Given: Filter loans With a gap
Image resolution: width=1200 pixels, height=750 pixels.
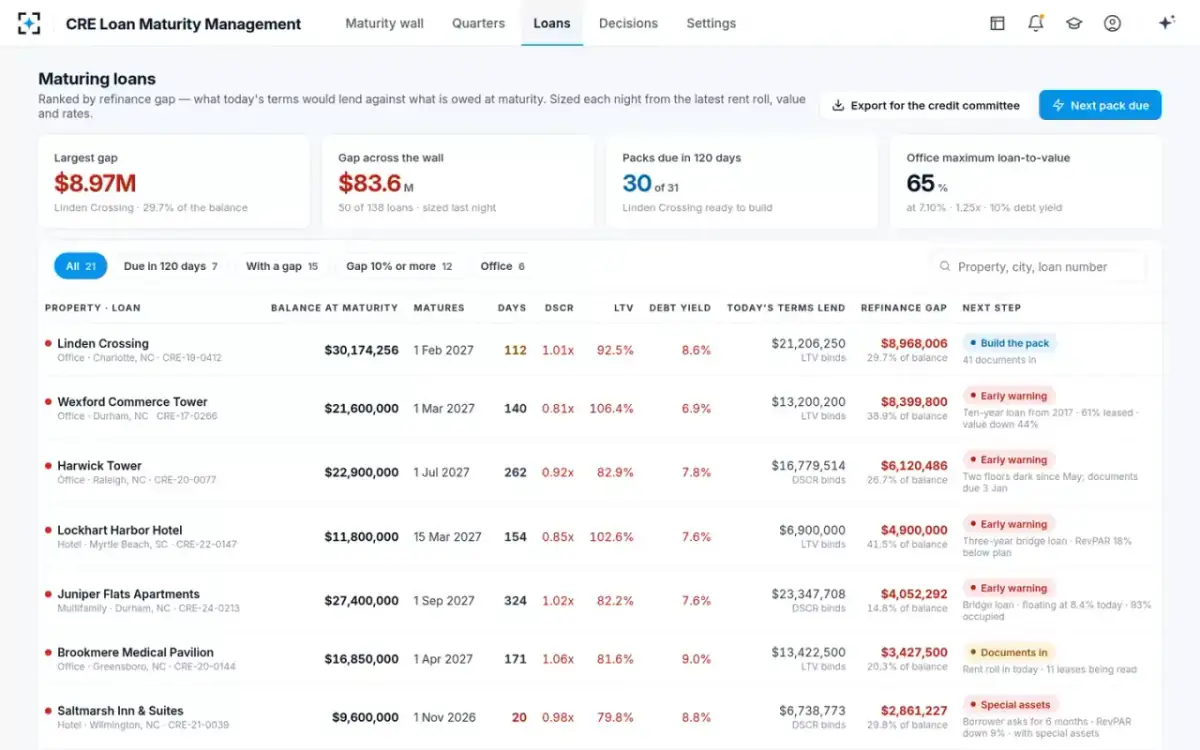Looking at the screenshot, I should coord(281,266).
